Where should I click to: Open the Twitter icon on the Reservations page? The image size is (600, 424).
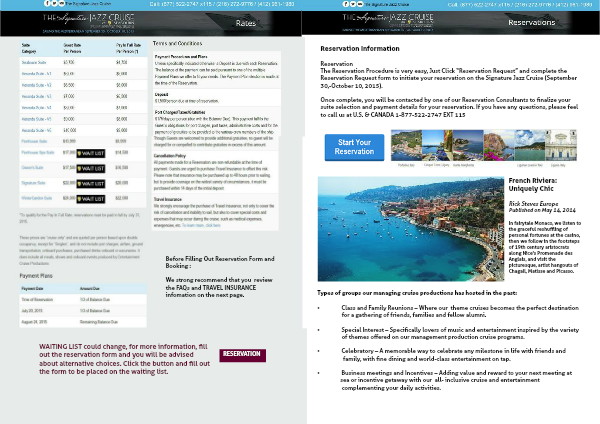click(x=353, y=4)
